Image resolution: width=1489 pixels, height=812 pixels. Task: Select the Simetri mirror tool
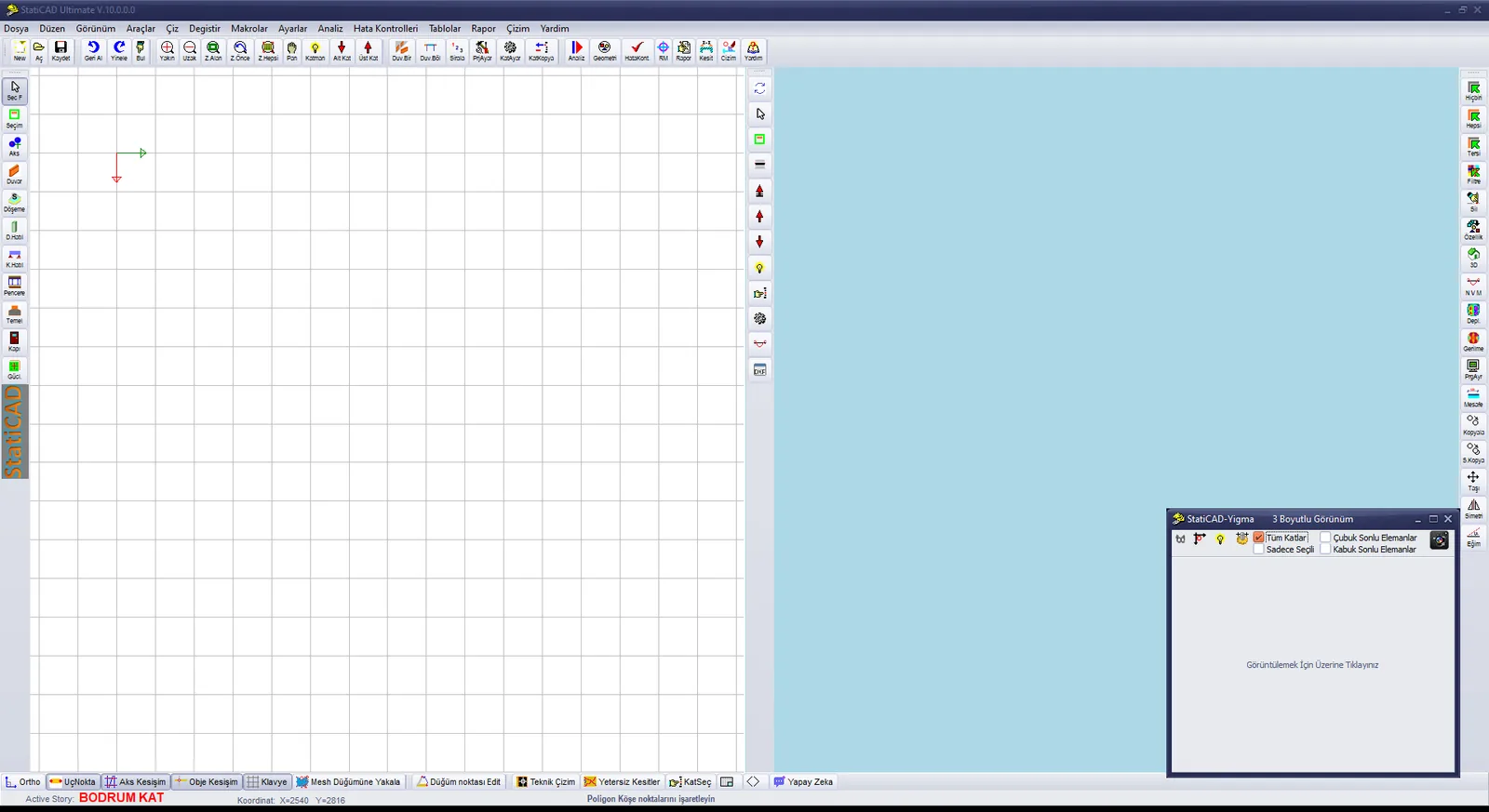coord(1473,509)
